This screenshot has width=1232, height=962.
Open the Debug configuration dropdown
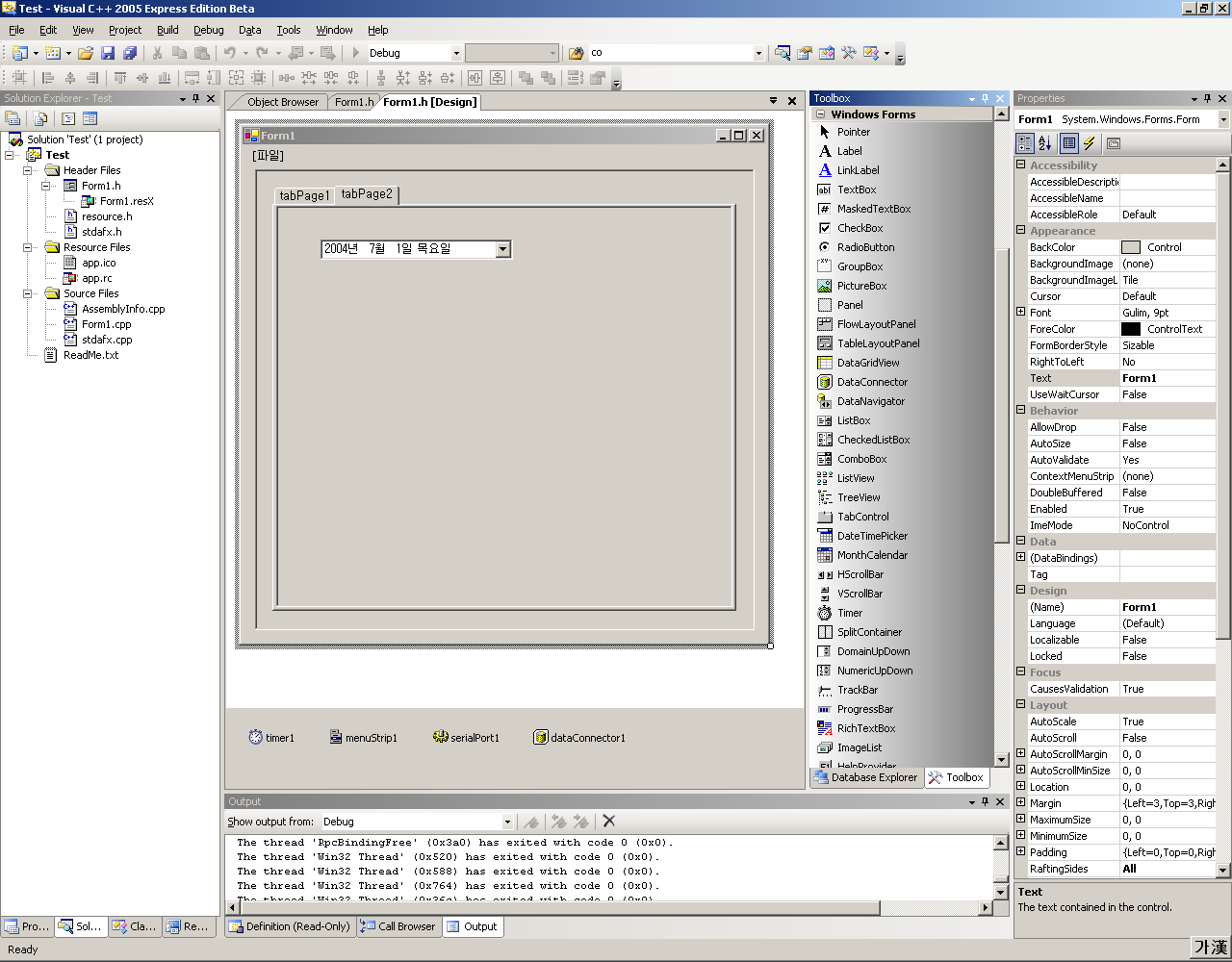pyautogui.click(x=455, y=53)
